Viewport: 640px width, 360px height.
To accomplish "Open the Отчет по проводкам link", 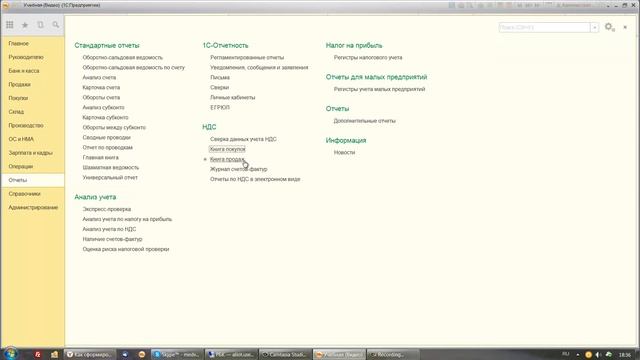I will pyautogui.click(x=107, y=147).
